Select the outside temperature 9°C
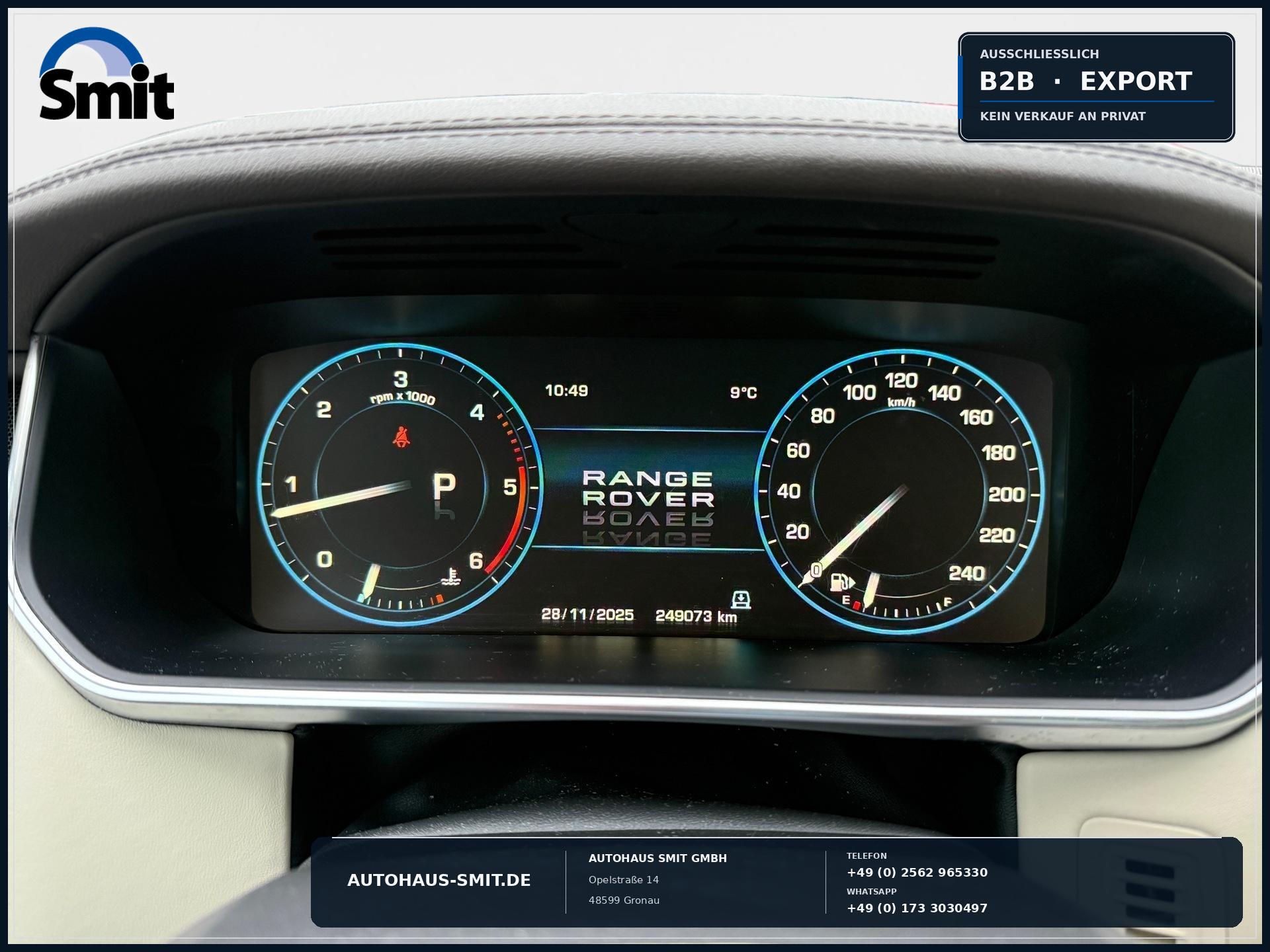This screenshot has height=952, width=1270. pyautogui.click(x=743, y=393)
